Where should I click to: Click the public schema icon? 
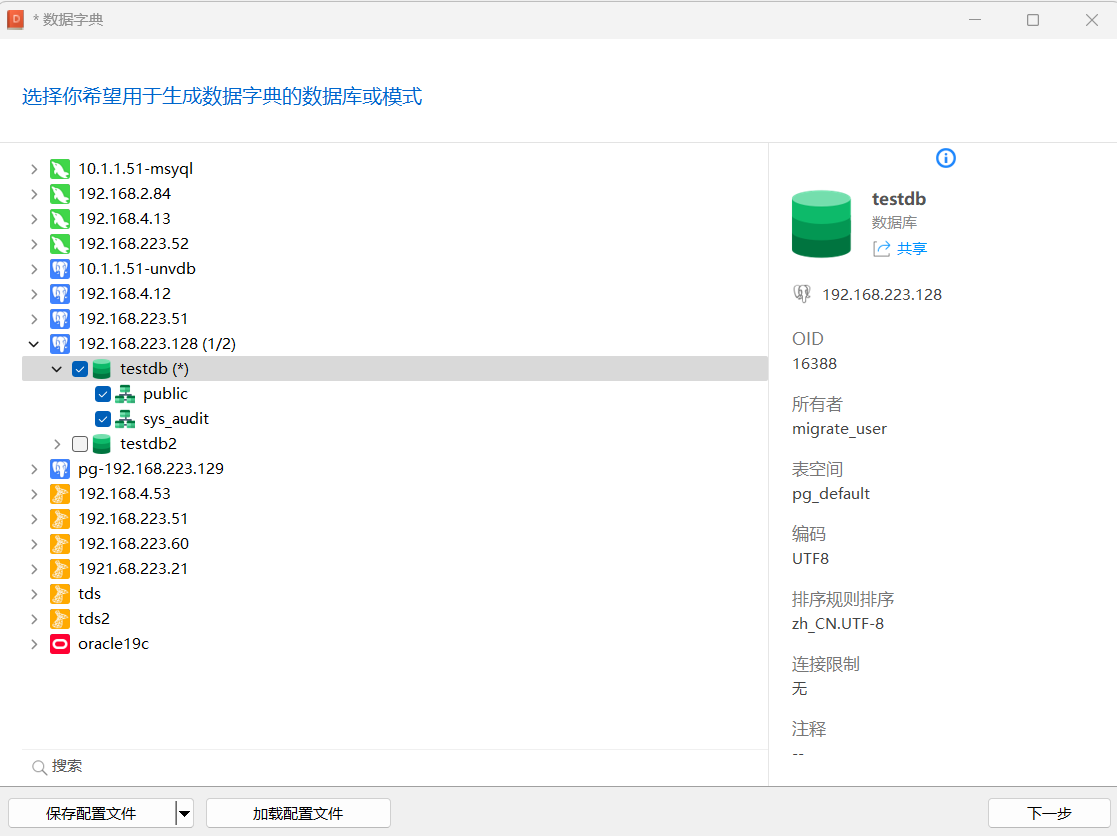click(125, 394)
